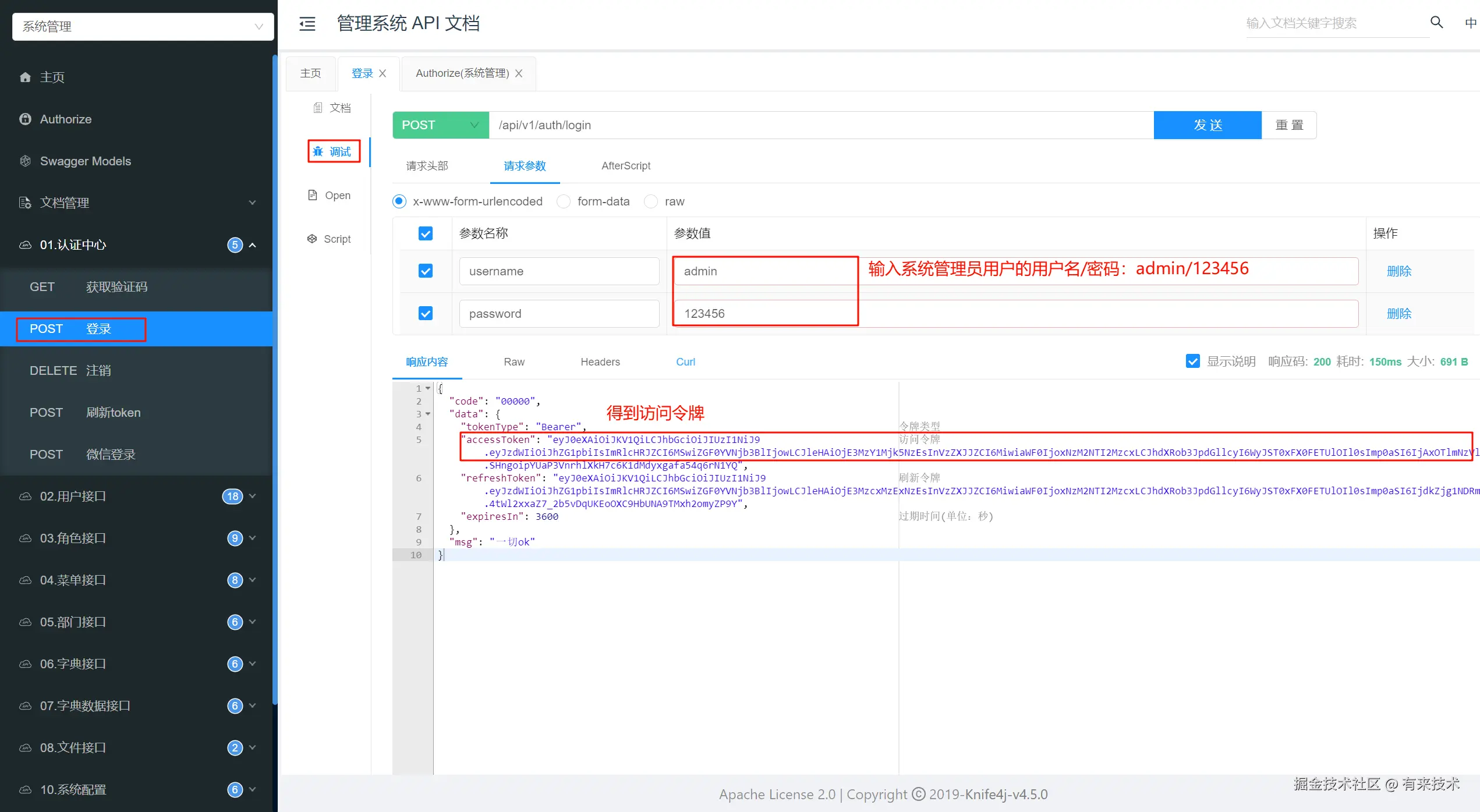Click the 发送 send button
Image resolution: width=1480 pixels, height=812 pixels.
click(x=1207, y=125)
